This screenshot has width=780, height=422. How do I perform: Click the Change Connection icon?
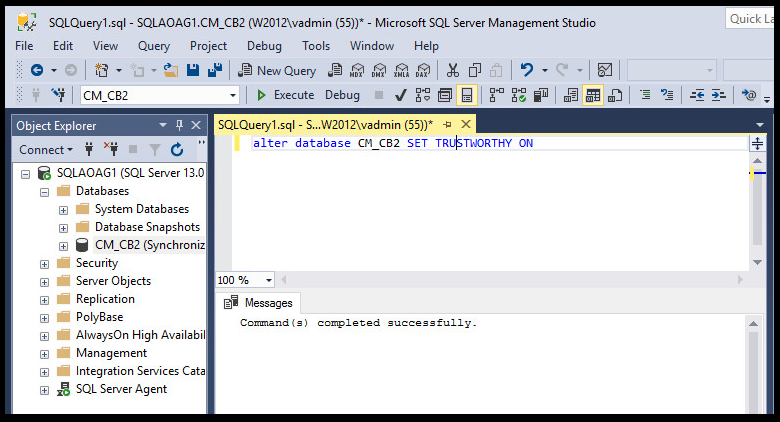pyautogui.click(x=58, y=95)
